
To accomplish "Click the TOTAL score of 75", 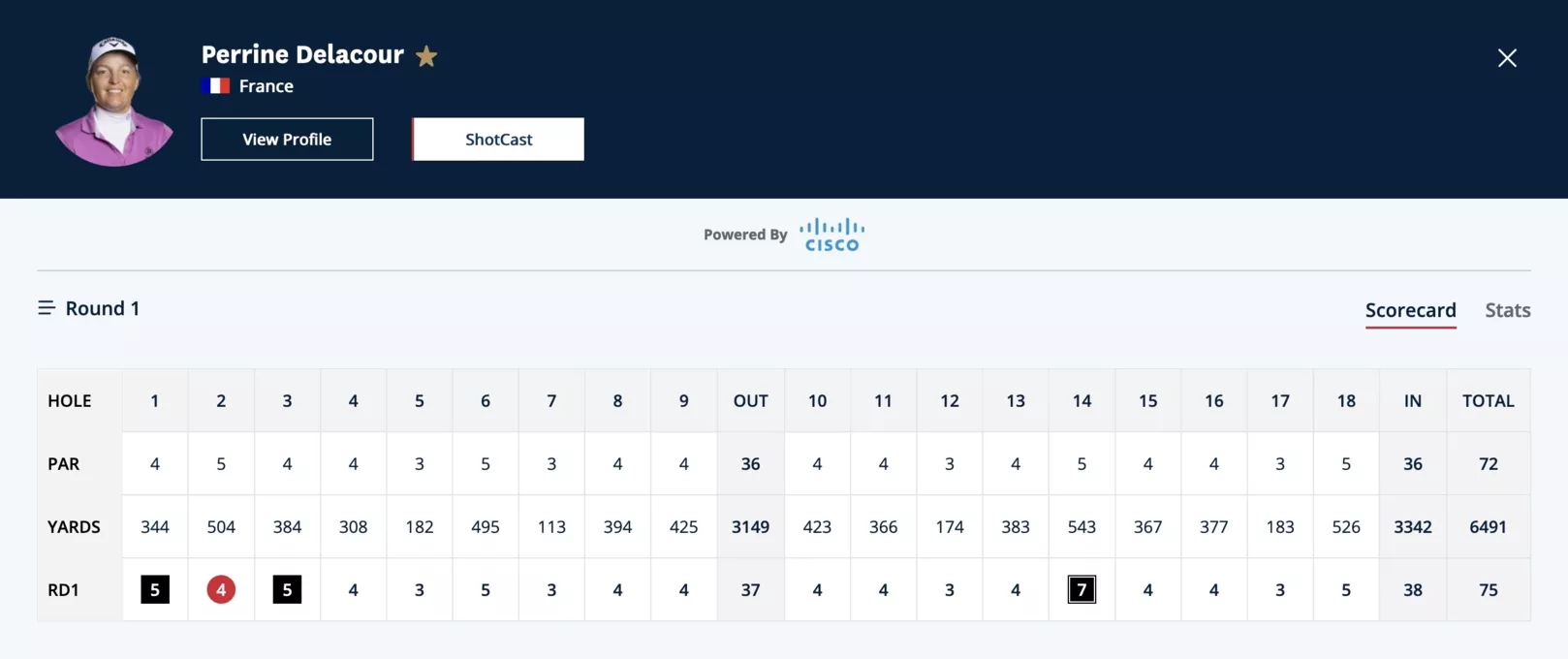I will tap(1489, 589).
